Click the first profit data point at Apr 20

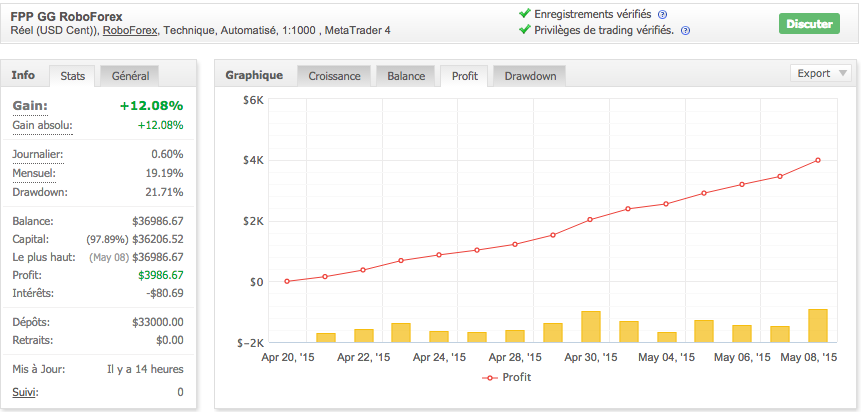tap(287, 281)
